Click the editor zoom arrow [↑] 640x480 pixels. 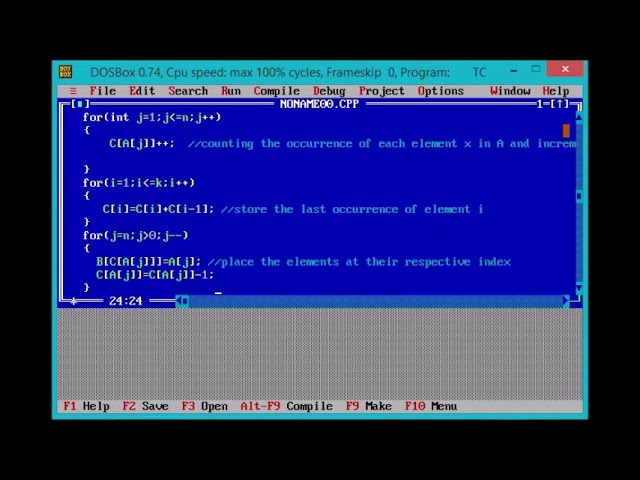click(560, 104)
